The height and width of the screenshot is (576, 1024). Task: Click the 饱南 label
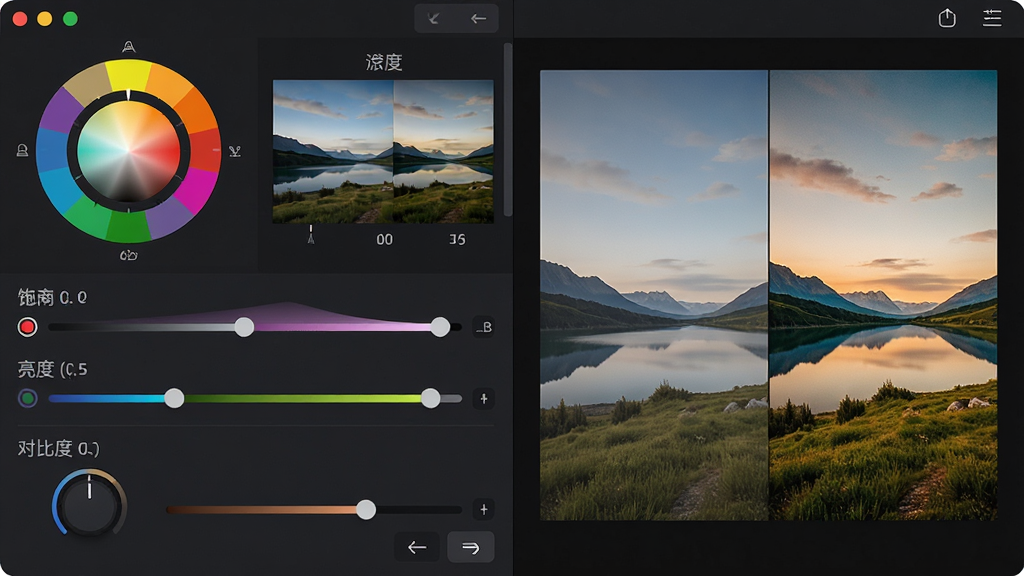(35, 298)
